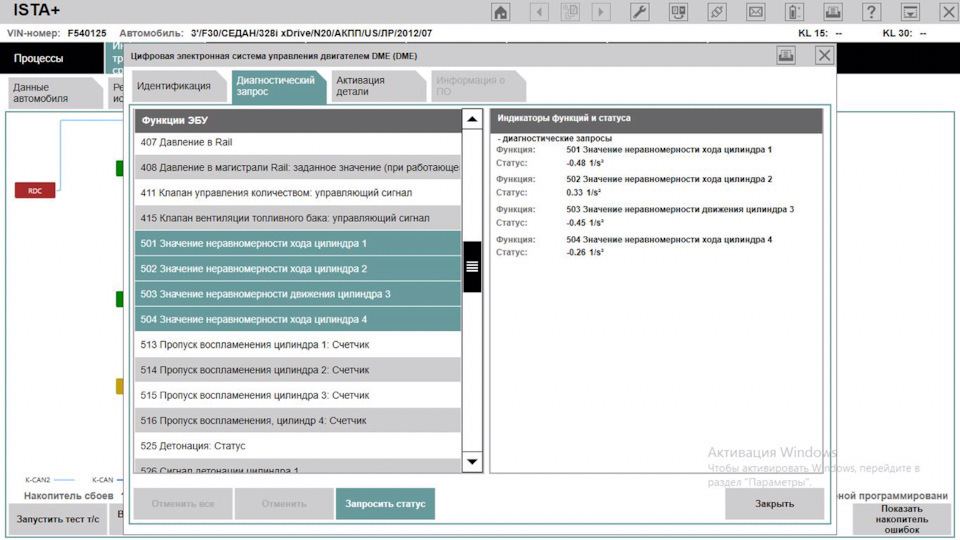Select row 411 Клапан управления количеством

298,193
